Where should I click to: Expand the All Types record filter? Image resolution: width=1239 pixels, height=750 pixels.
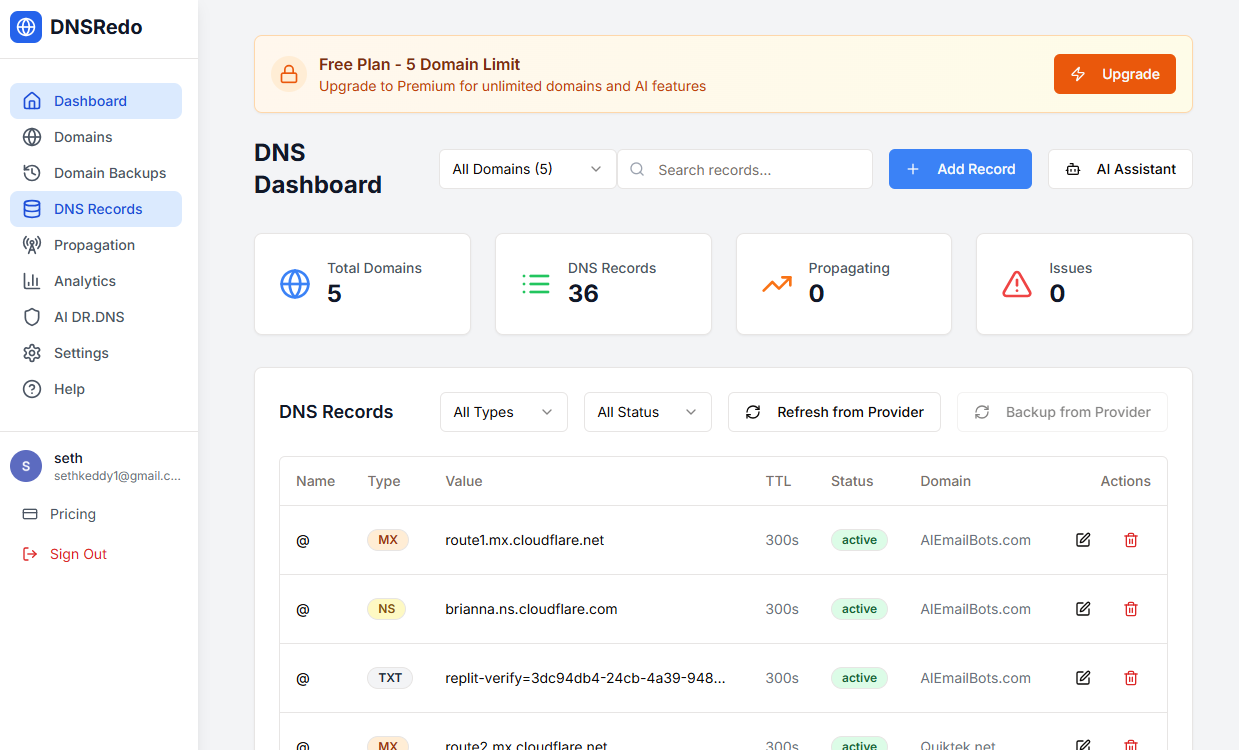[x=503, y=412]
